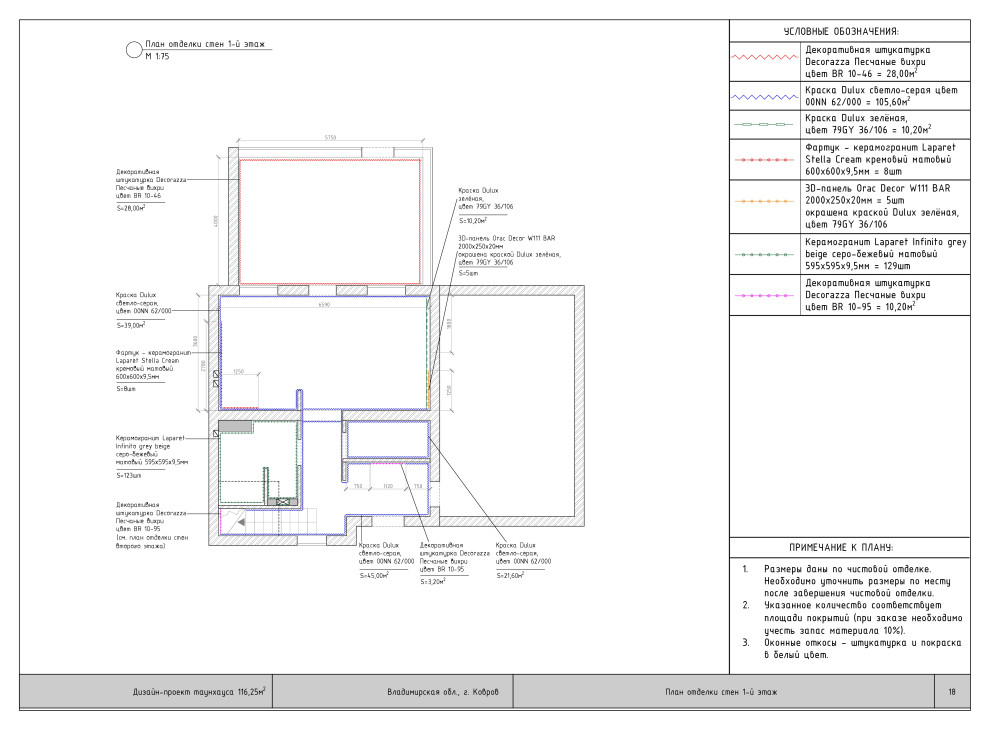Click the red zigzag Decorazza BR 10-46 legend sample
Viewport: 990px width, 730px height.
766,59
